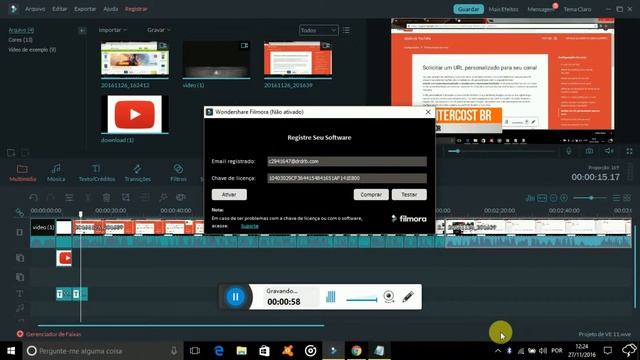
Task: Open File Explorer from taskbar
Action: click(242, 351)
